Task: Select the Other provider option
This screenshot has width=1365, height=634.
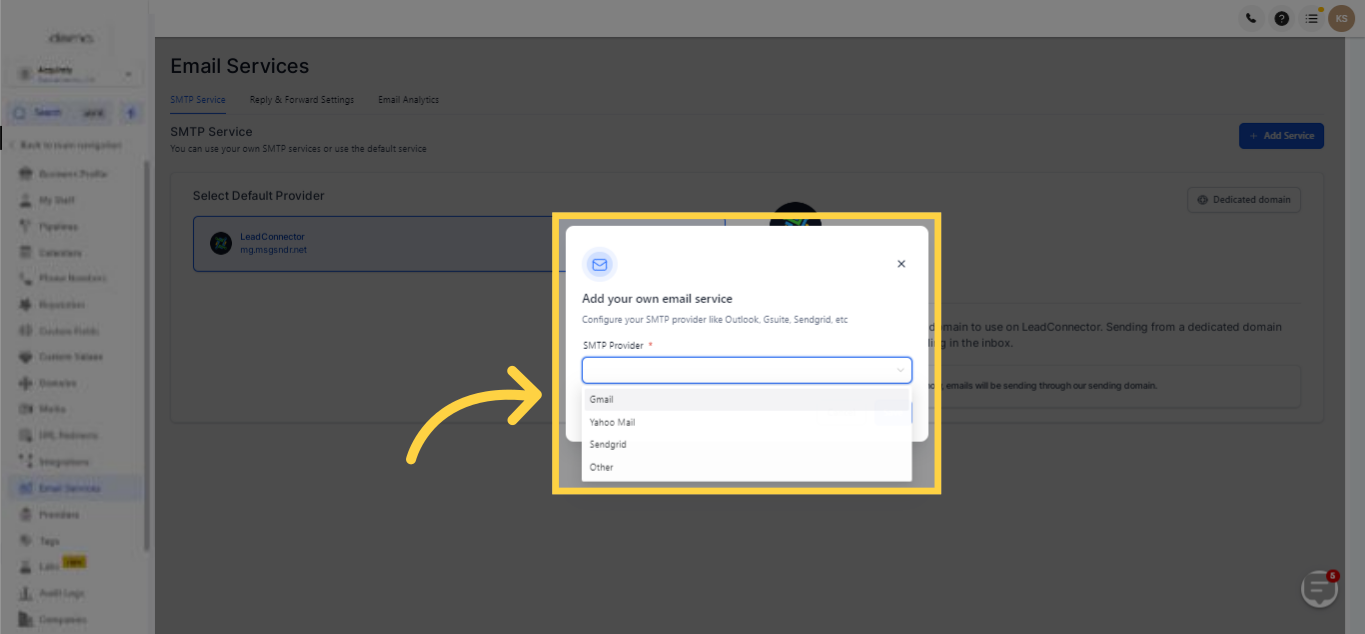Action: [746, 467]
